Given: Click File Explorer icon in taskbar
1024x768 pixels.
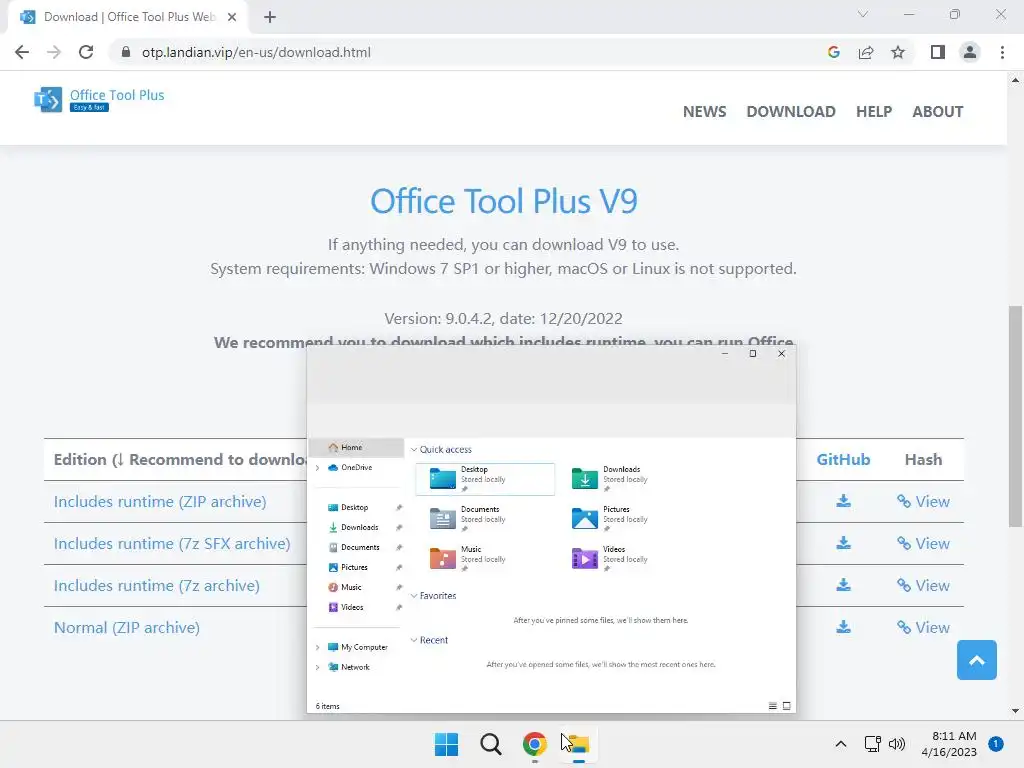Looking at the screenshot, I should click(x=578, y=744).
